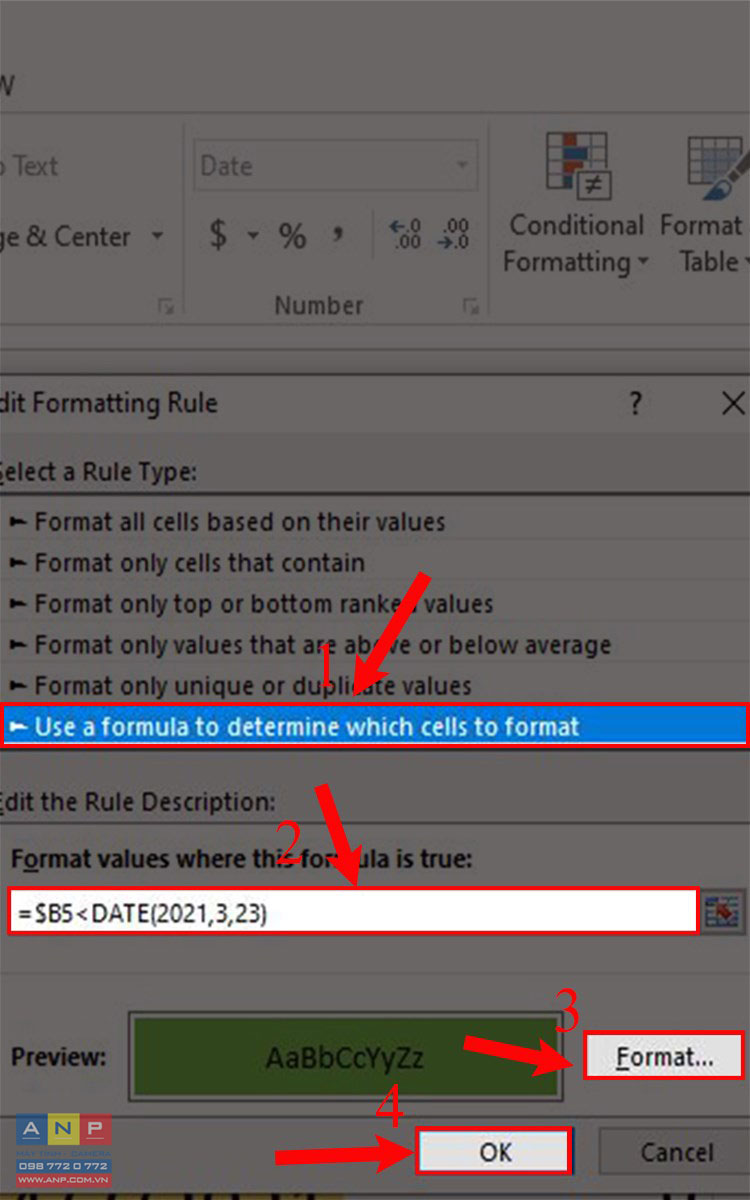Apply the comma style number format
The height and width of the screenshot is (1200, 750).
point(338,236)
